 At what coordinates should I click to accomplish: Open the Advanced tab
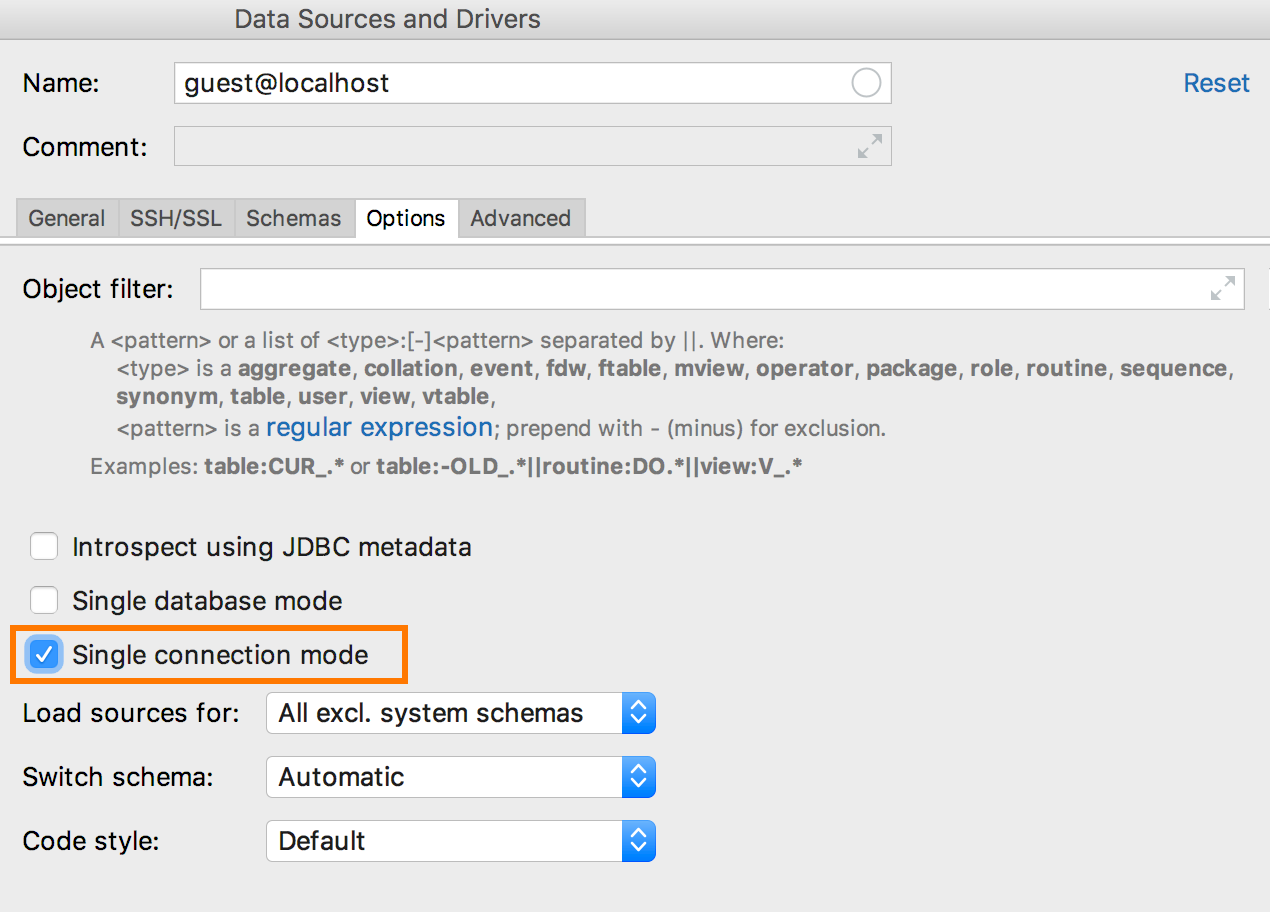coord(521,219)
